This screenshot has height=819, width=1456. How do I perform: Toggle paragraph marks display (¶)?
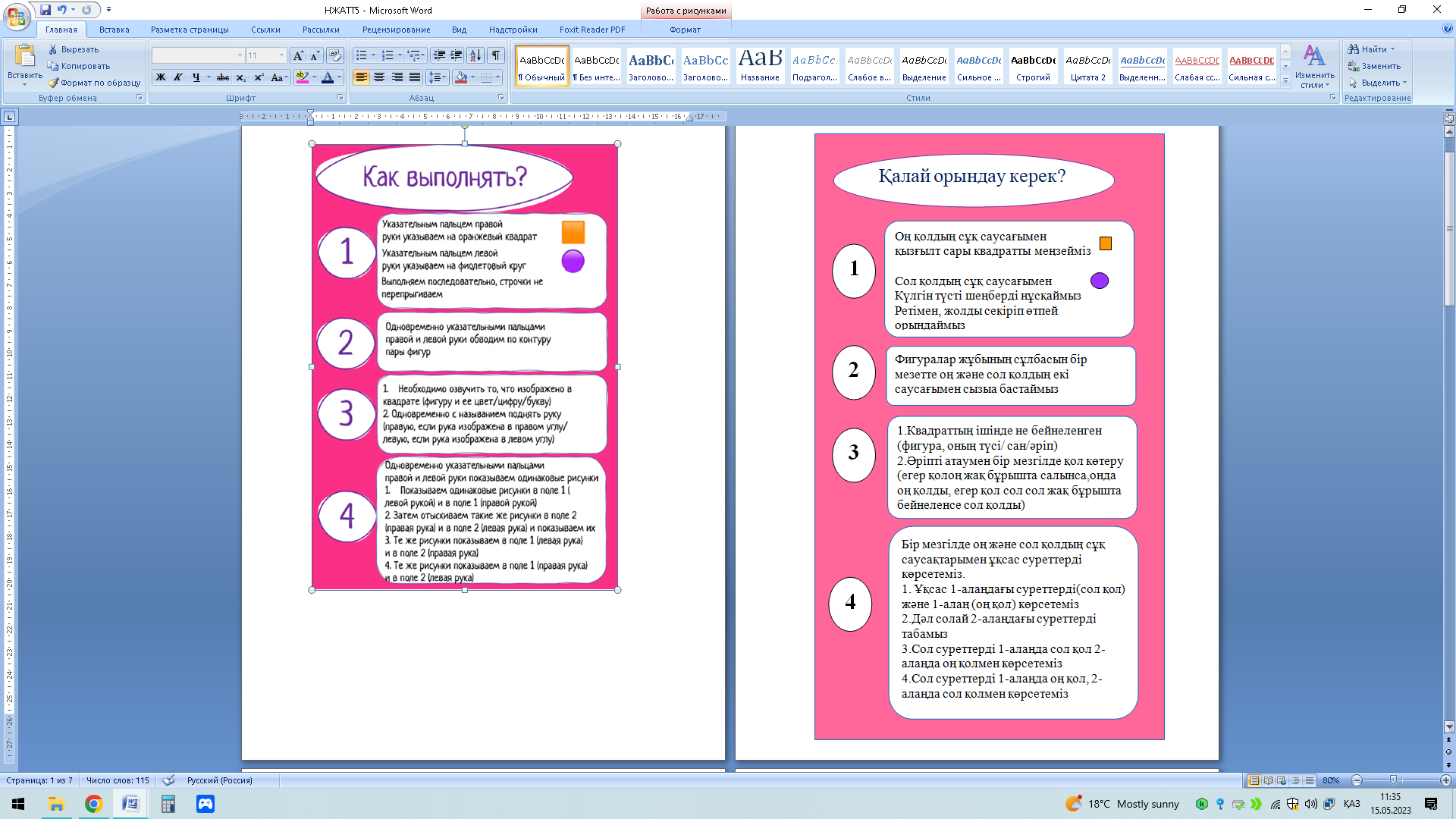(496, 55)
